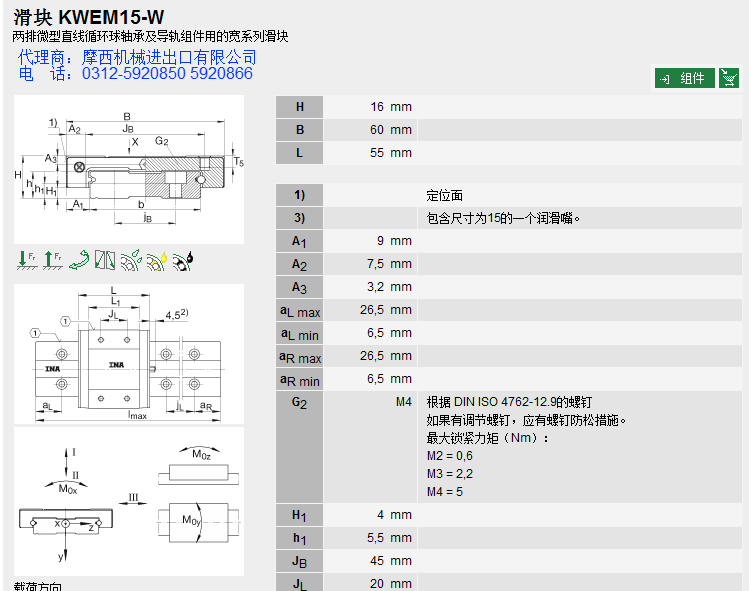The height and width of the screenshot is (591, 749).
Task: Open the top-view rail drawing with INA labels
Action: pos(129,354)
